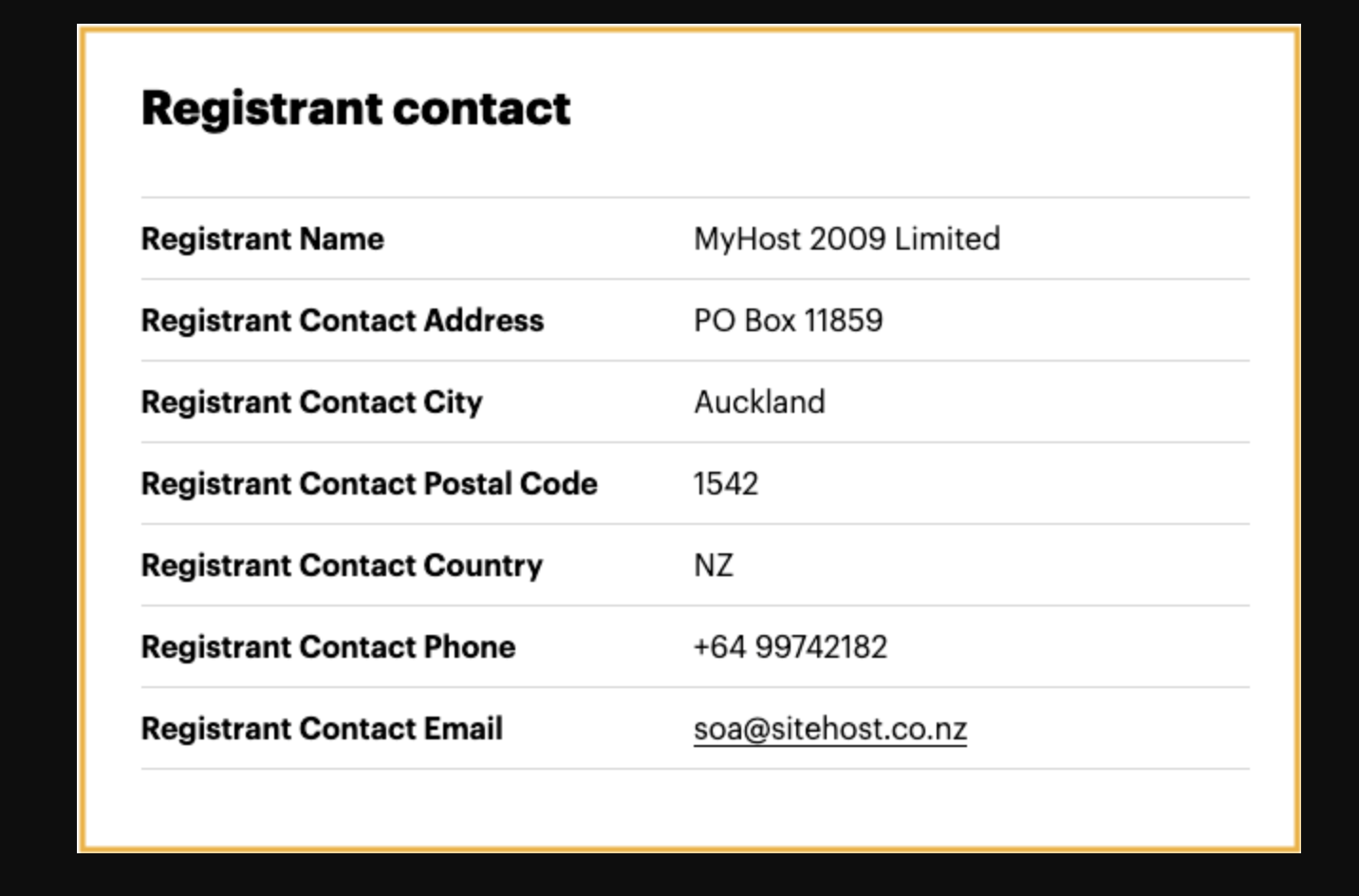1359x896 pixels.
Task: Select the MyHost 2009 Limited name value
Action: pos(847,239)
